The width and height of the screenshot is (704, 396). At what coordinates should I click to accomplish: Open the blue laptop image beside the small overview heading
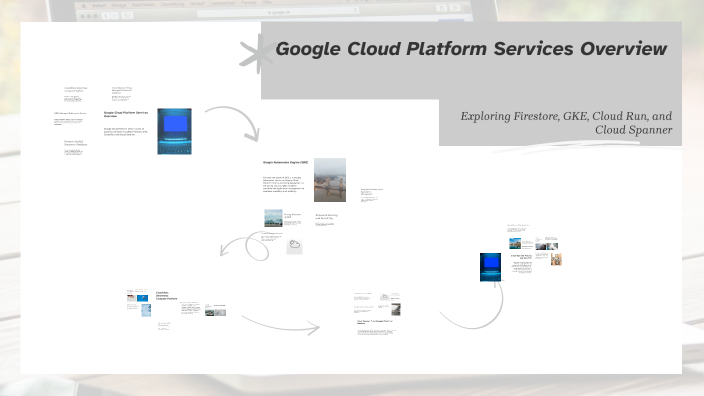174,131
